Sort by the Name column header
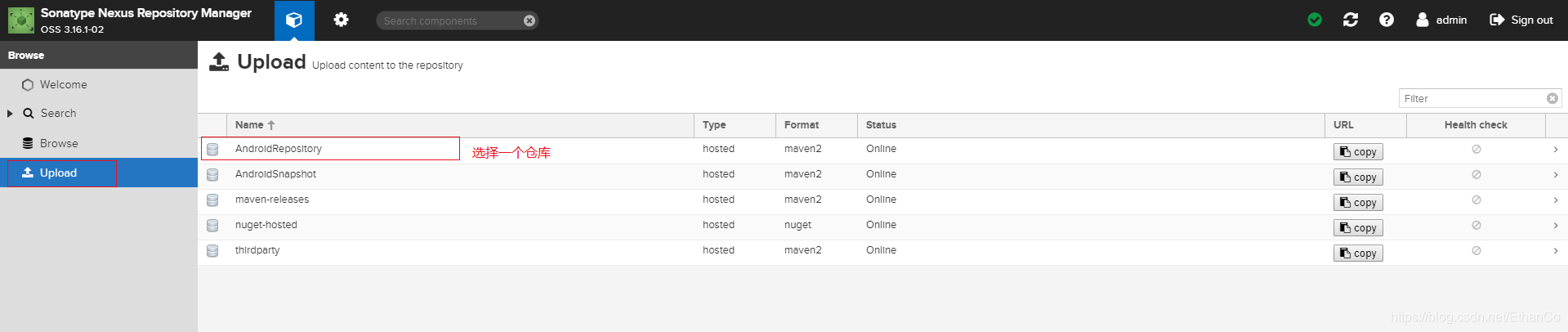 point(460,125)
